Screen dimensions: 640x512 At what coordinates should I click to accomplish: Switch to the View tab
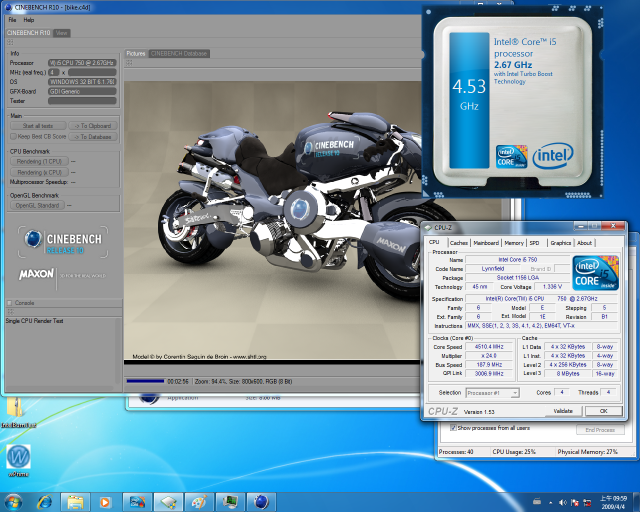pos(61,33)
